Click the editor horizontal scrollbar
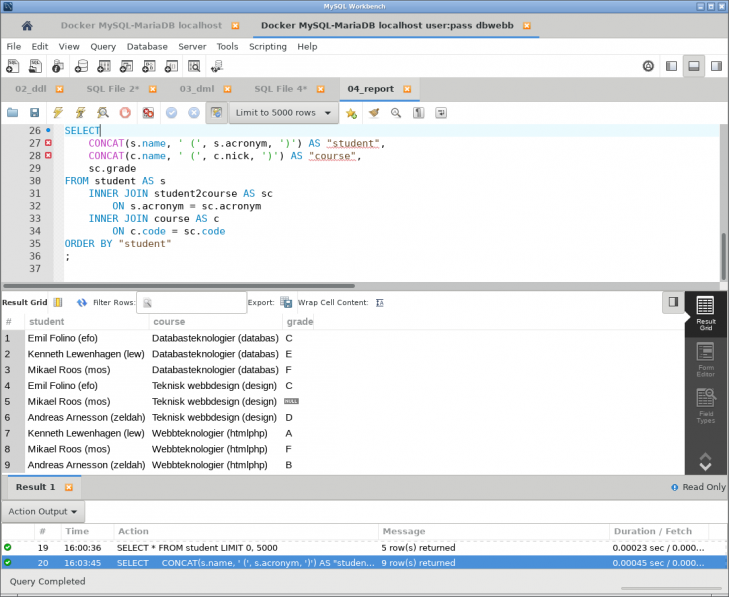The height and width of the screenshot is (597, 729). coord(179,286)
